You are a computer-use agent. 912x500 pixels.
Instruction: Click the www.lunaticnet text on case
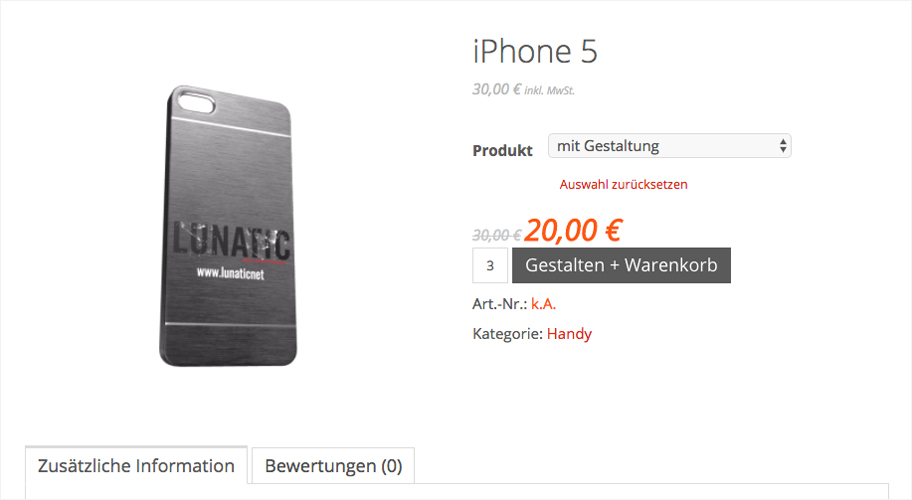click(x=230, y=273)
